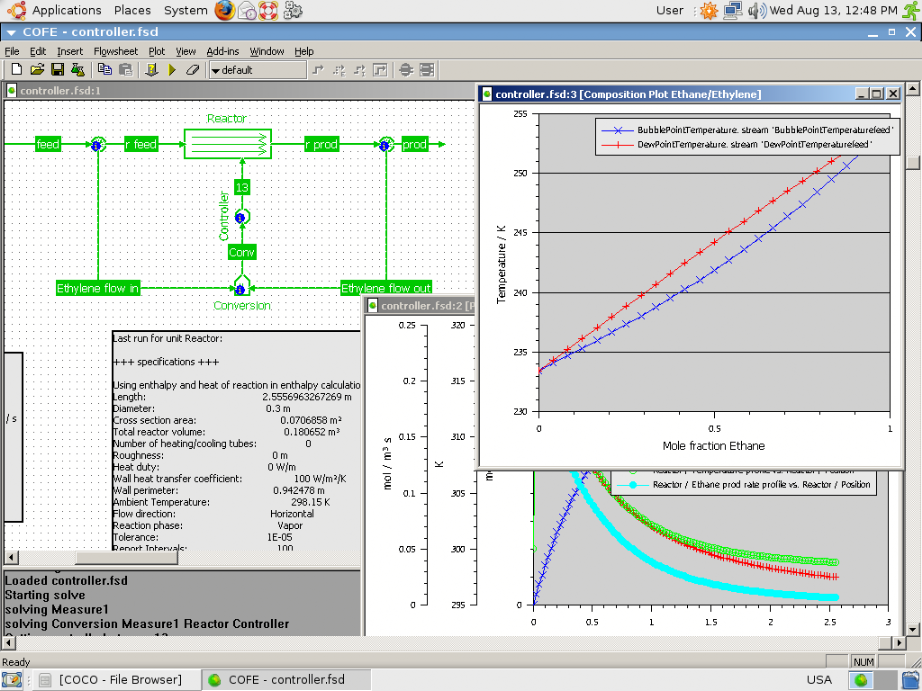Open the Flowsheet menu
Screen dimensions: 922x691
coord(115,51)
